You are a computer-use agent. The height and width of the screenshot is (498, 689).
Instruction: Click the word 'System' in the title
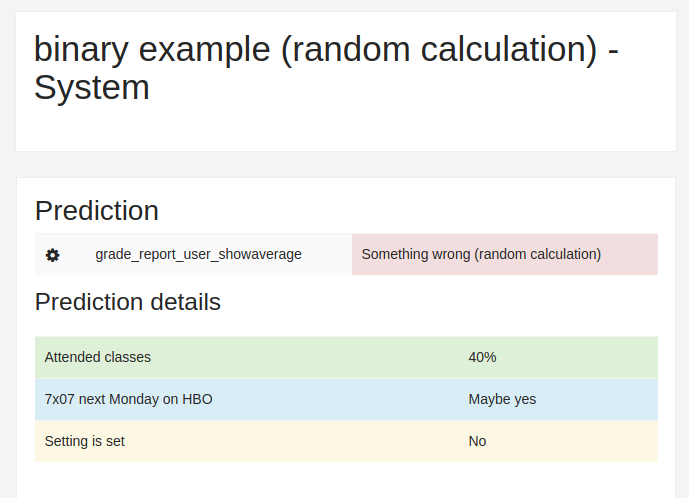(x=92, y=87)
